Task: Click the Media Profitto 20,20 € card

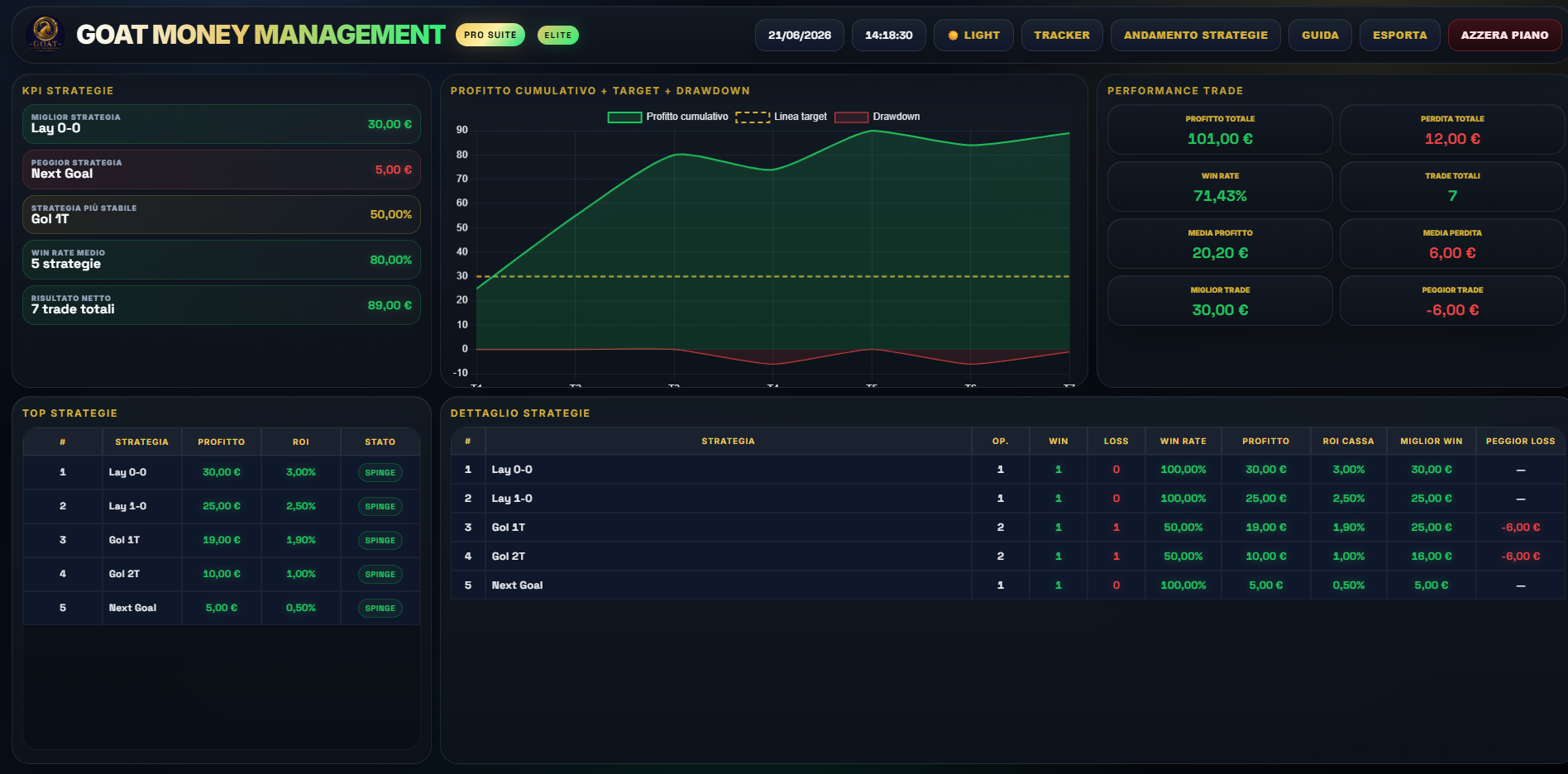Action: click(1220, 244)
